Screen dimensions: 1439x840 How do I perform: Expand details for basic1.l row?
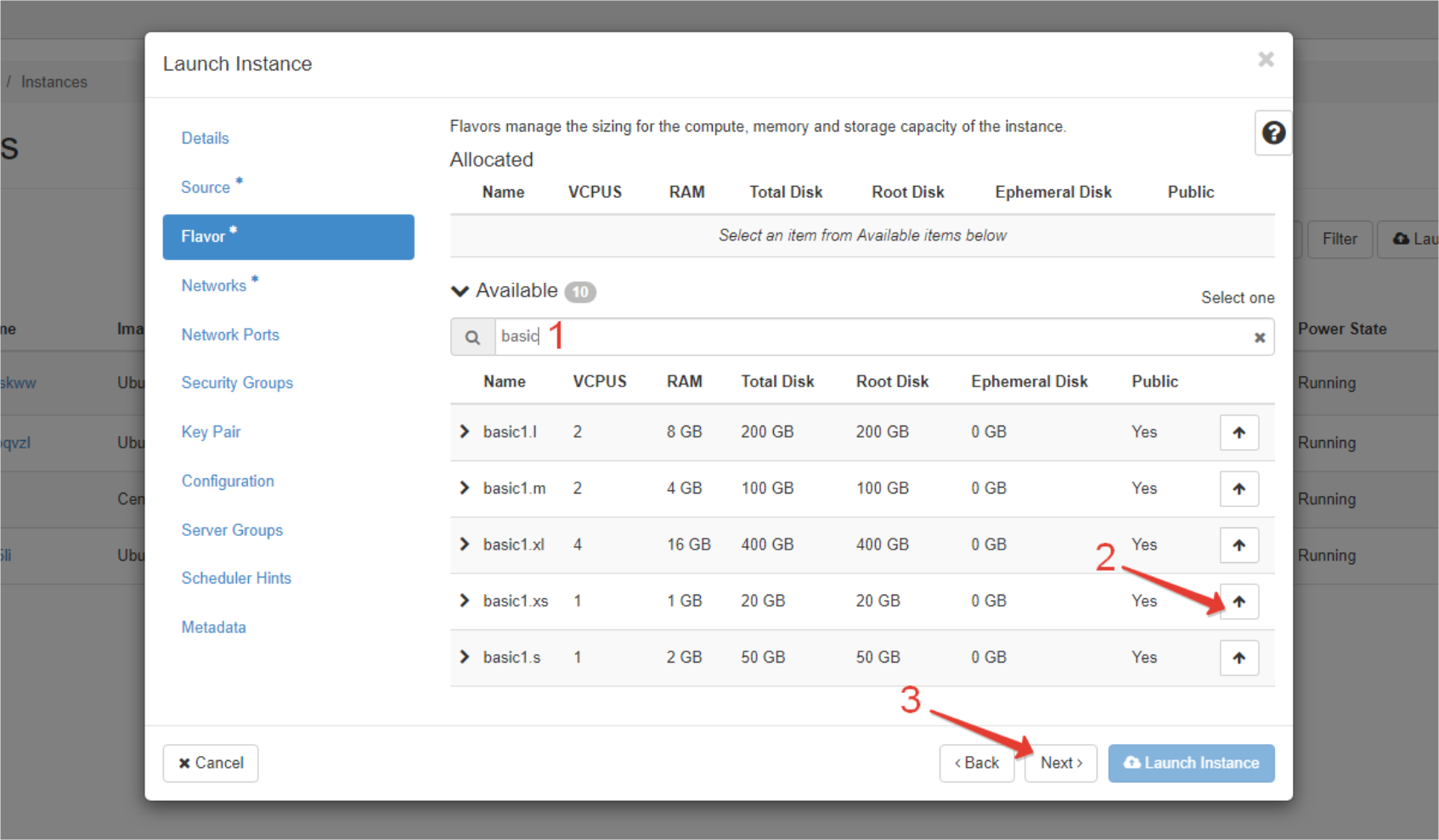point(464,431)
